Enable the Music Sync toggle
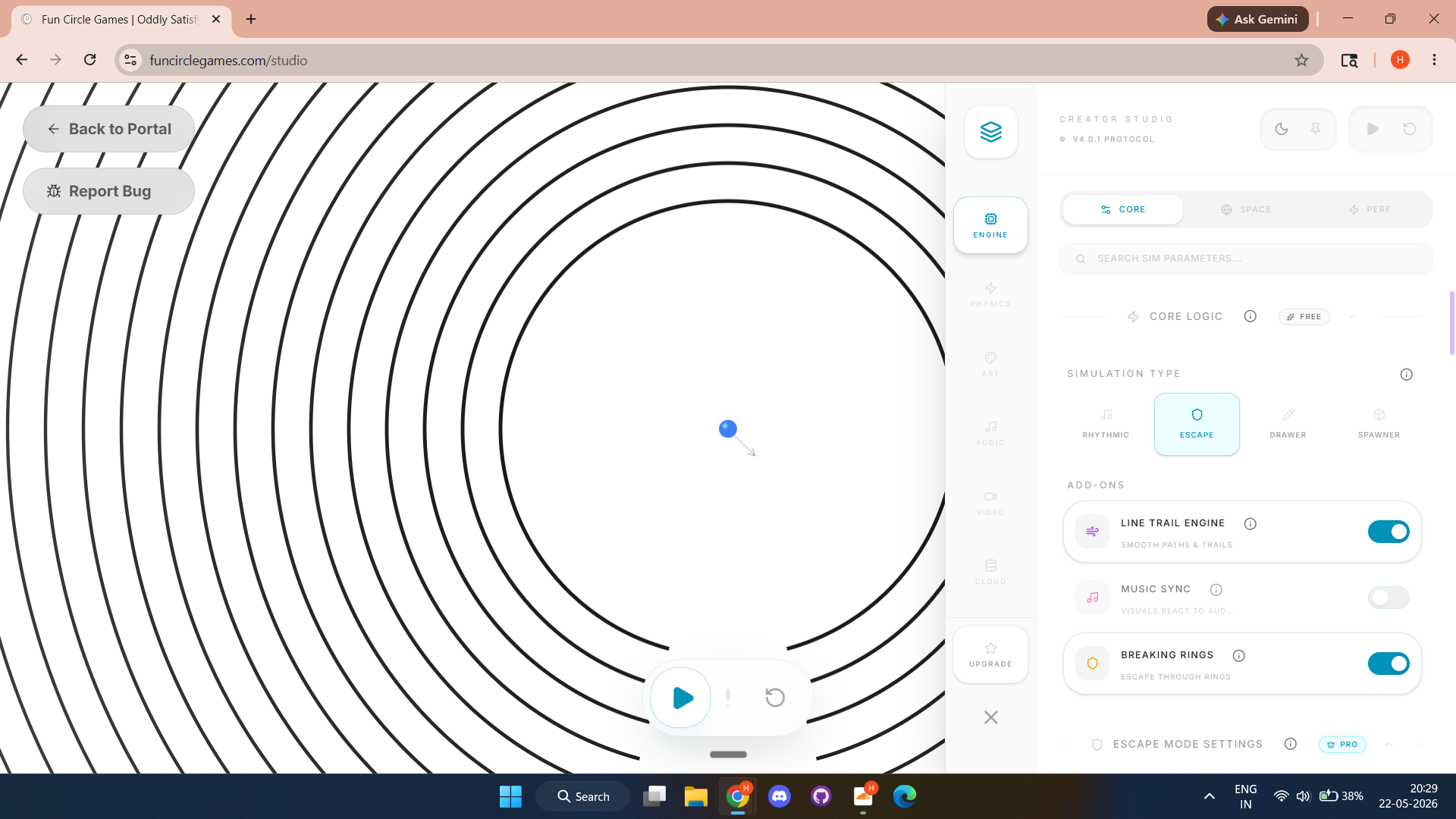This screenshot has height=819, width=1456. pos(1389,598)
